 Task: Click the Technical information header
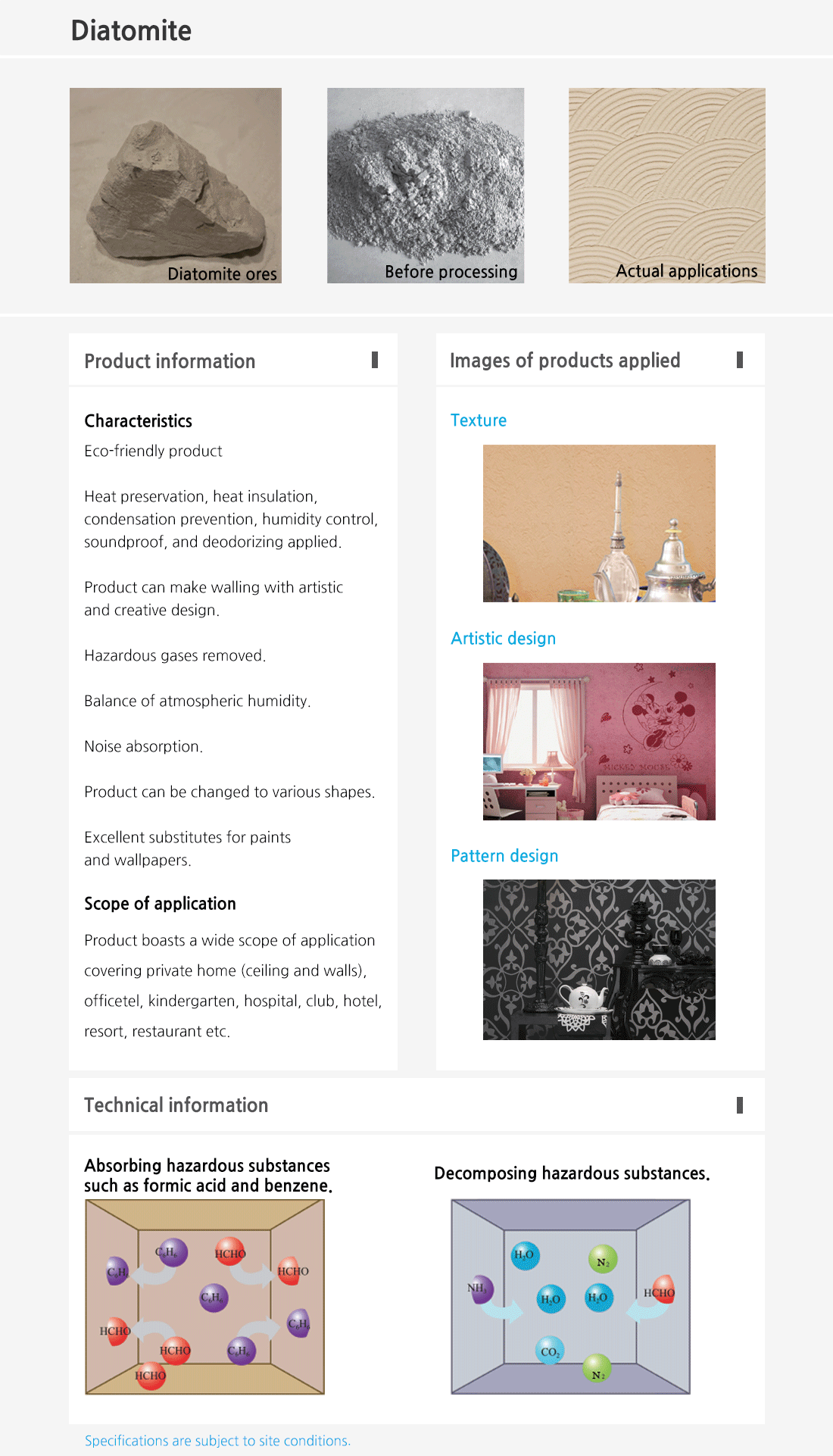coord(176,1105)
